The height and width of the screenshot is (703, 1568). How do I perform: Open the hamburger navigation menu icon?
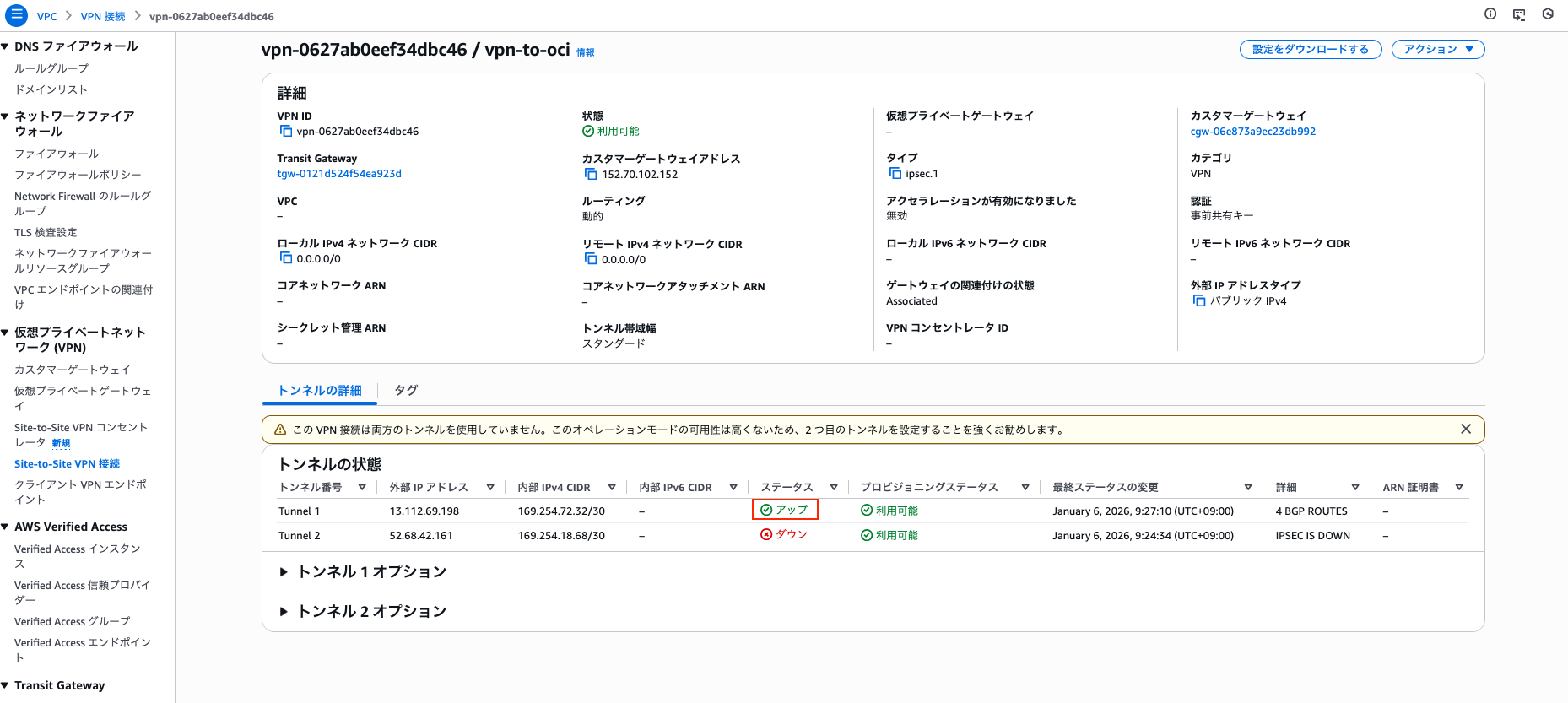pos(16,15)
